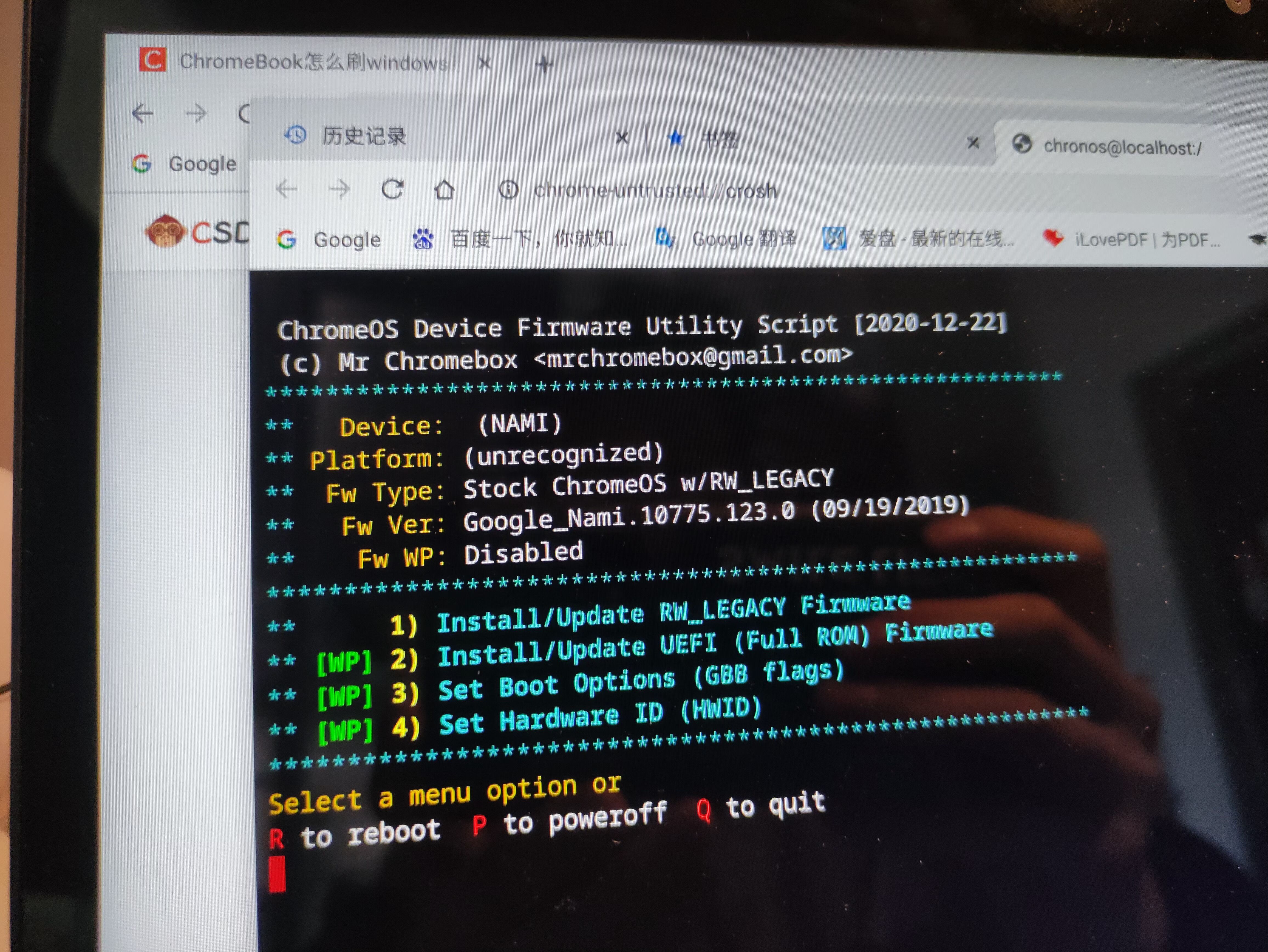This screenshot has width=1268, height=952.
Task: Click the 'Disabled' Fw WP value
Action: pos(523,553)
